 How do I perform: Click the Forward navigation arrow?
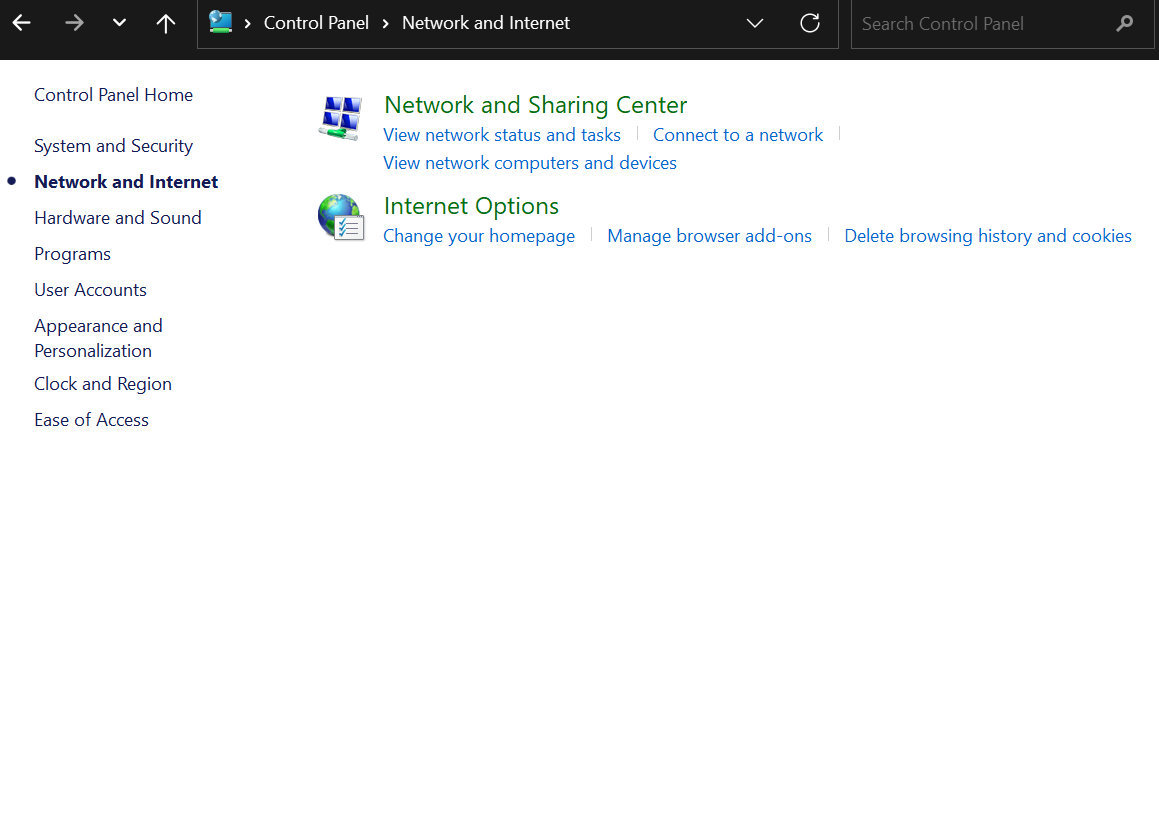pyautogui.click(x=74, y=22)
